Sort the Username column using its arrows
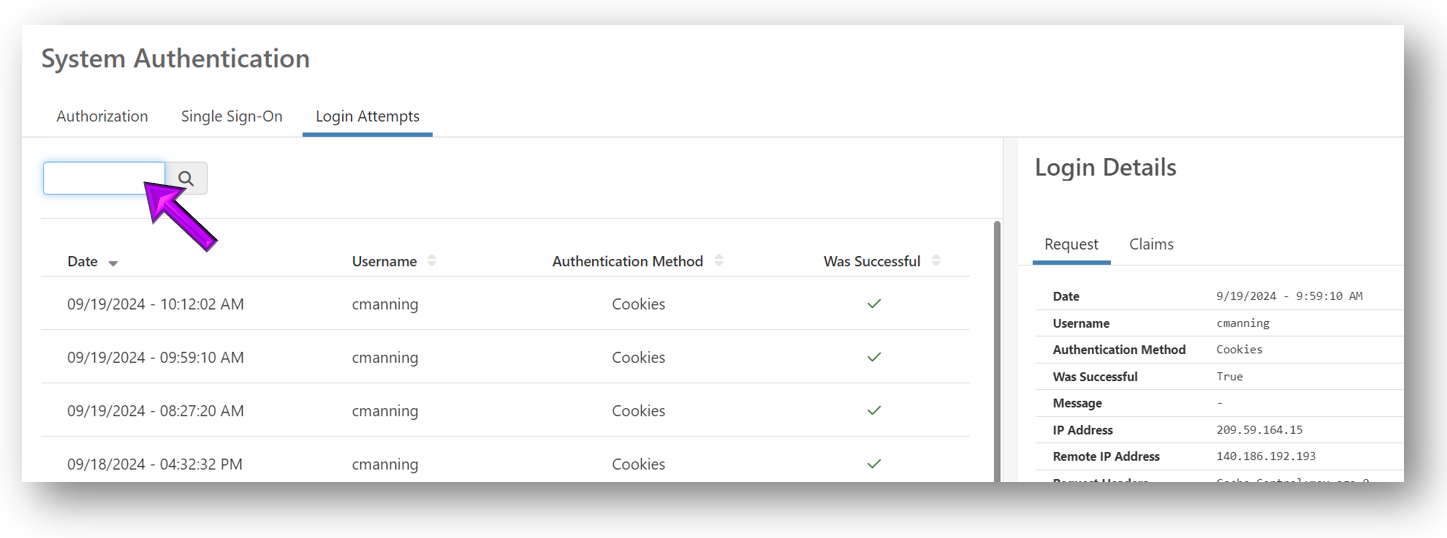Viewport: 1447px width, 538px height. pos(432,261)
